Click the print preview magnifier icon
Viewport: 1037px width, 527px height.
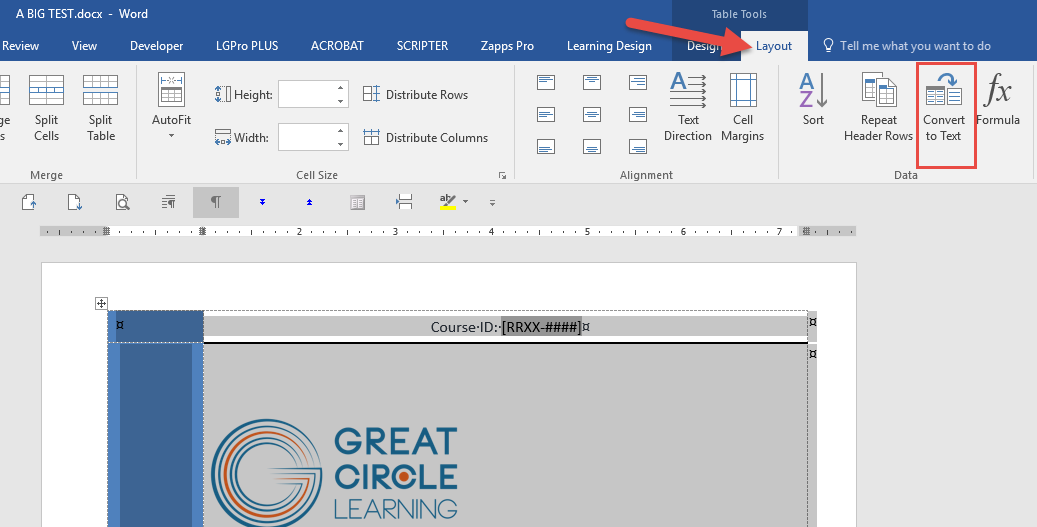click(x=122, y=202)
